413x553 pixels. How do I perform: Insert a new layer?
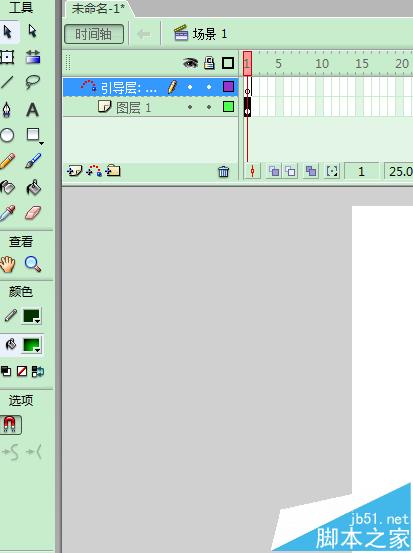tap(74, 171)
